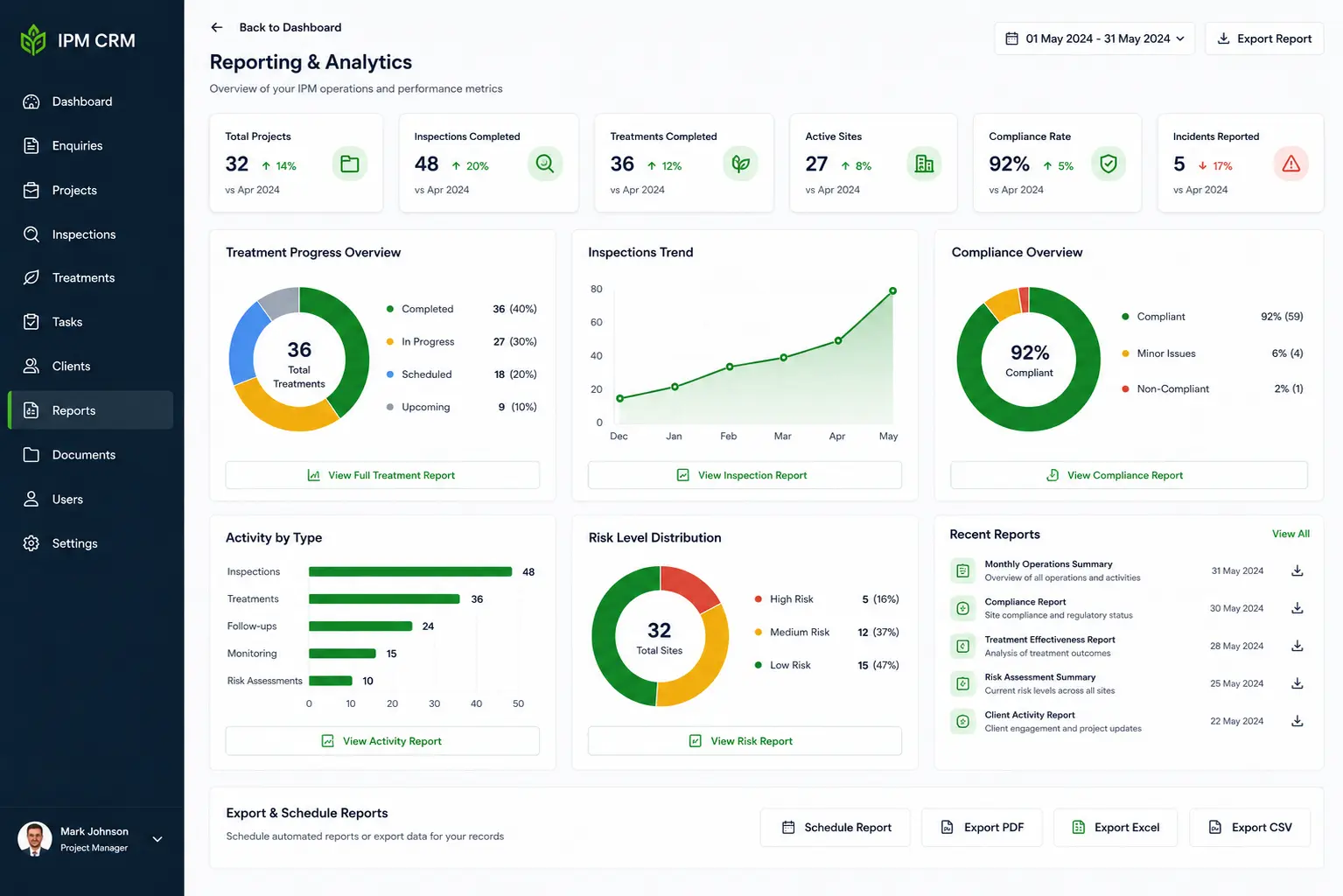The height and width of the screenshot is (896, 1343).
Task: Open Settings from the sidebar
Action: 91,543
